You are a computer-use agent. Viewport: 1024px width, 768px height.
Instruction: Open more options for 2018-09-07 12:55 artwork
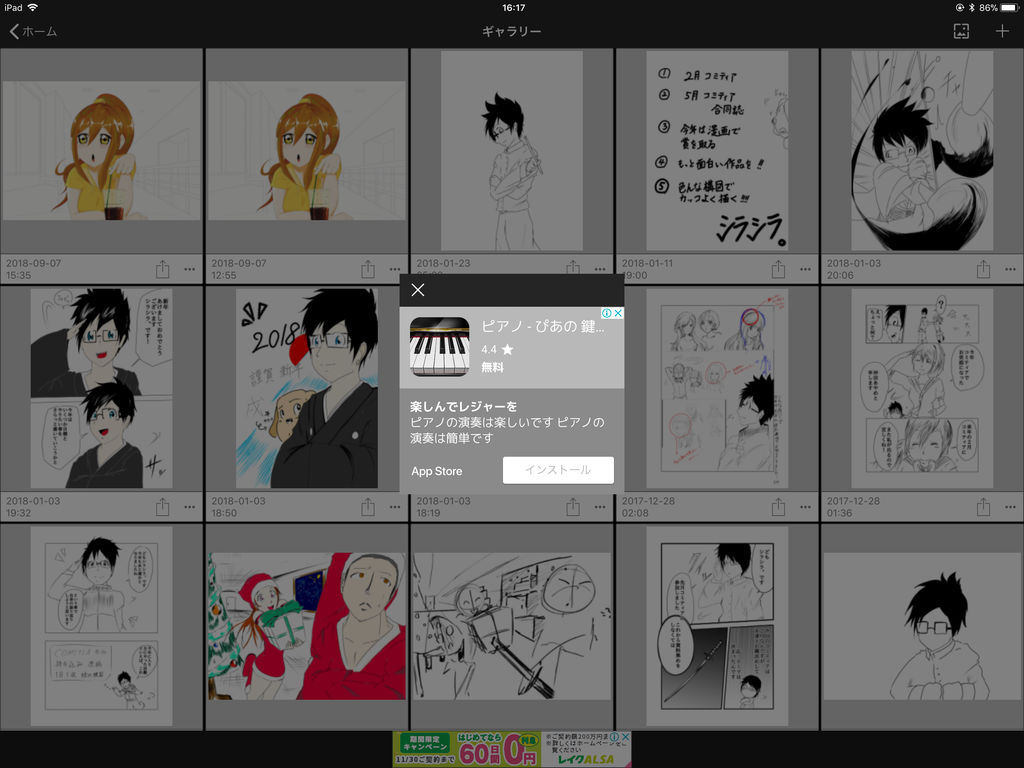[394, 269]
